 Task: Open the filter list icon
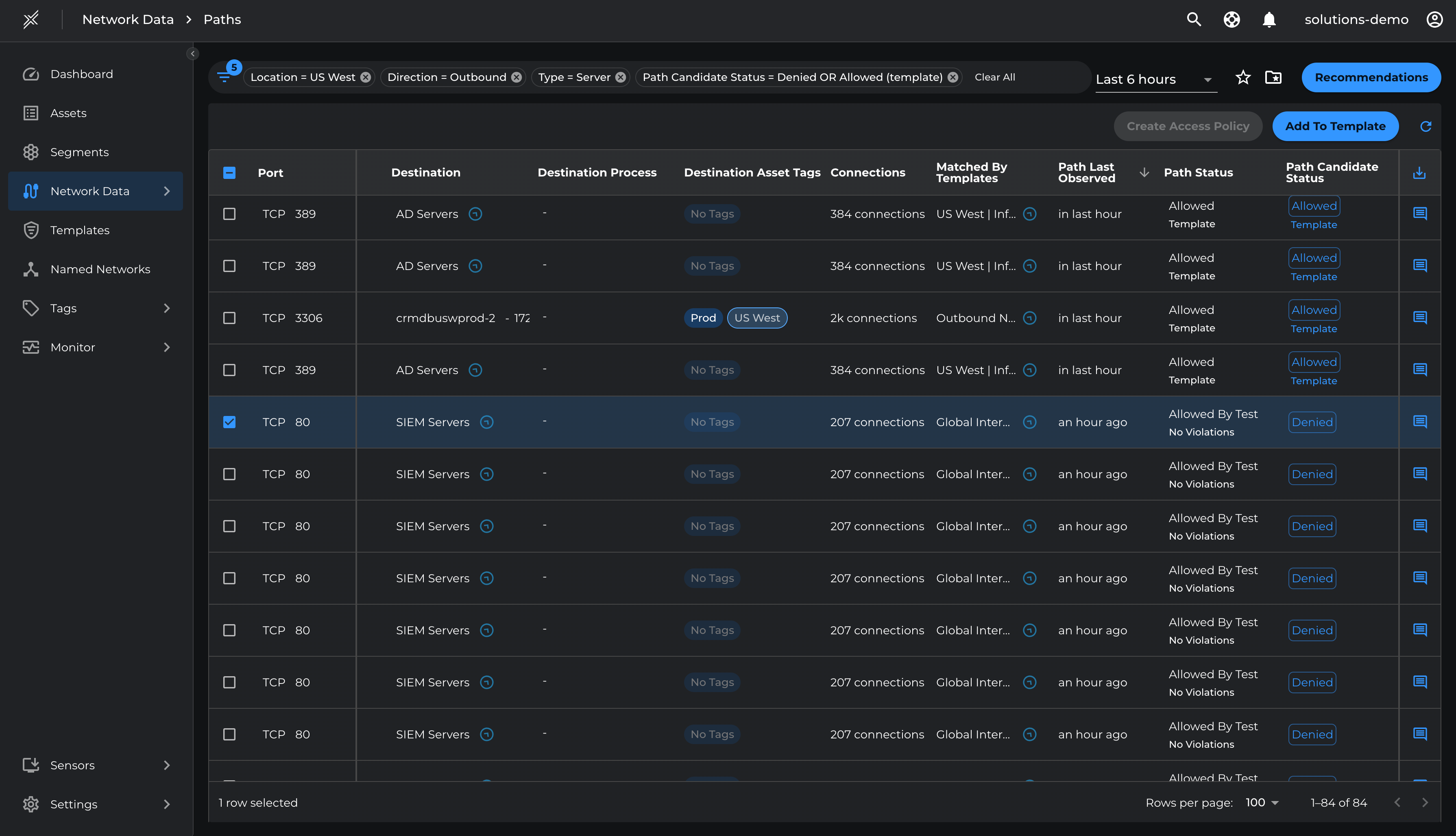[225, 77]
